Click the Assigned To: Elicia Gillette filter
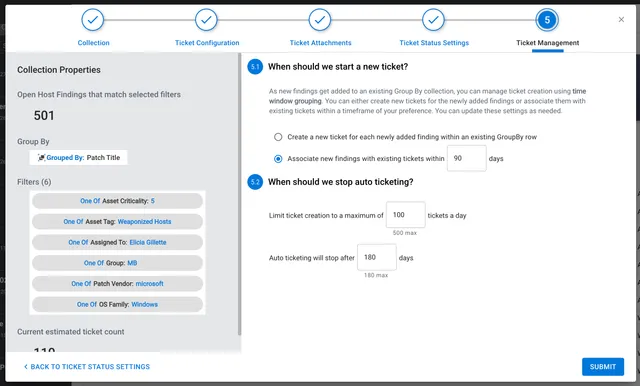This screenshot has height=386, width=640. point(117,242)
